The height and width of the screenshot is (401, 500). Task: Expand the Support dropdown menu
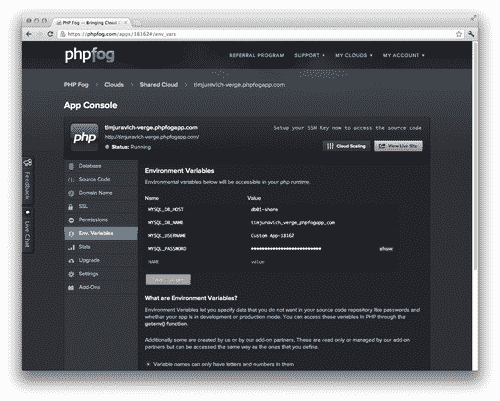click(309, 55)
